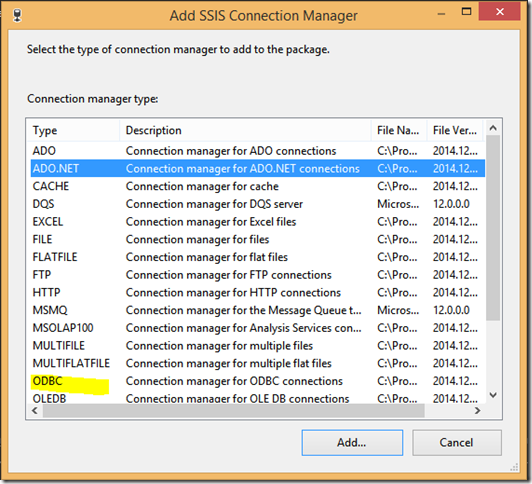Click the horizontal scrollbar right arrow

point(477,410)
